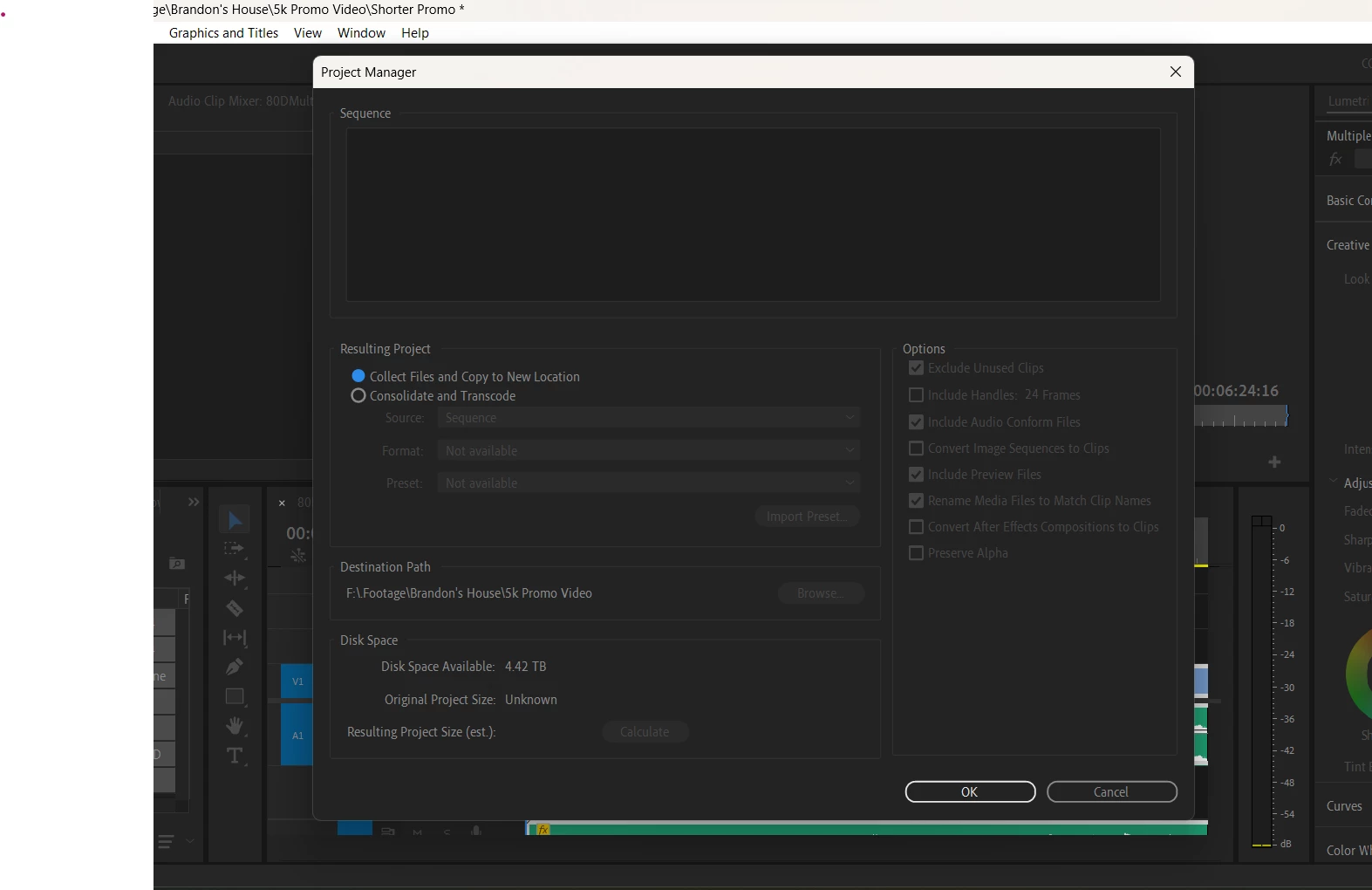Click the timeline panel close X icon

[x=282, y=503]
